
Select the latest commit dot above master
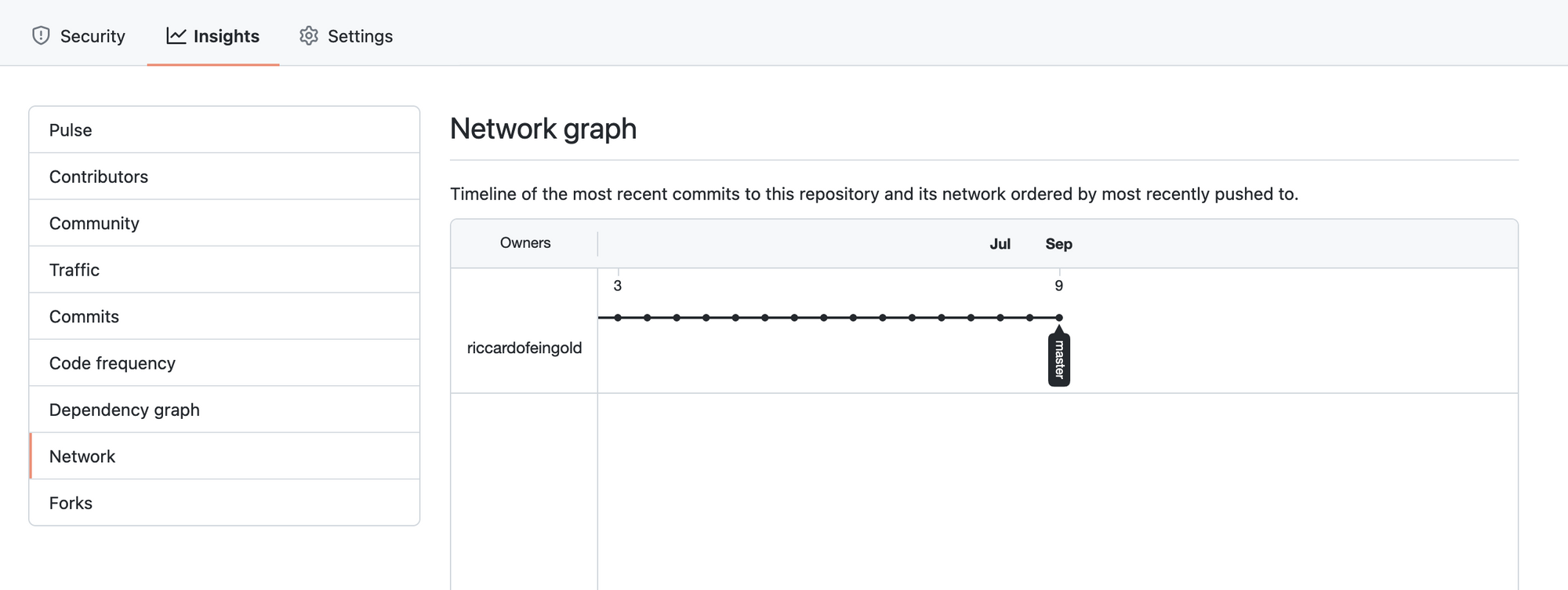click(1059, 318)
